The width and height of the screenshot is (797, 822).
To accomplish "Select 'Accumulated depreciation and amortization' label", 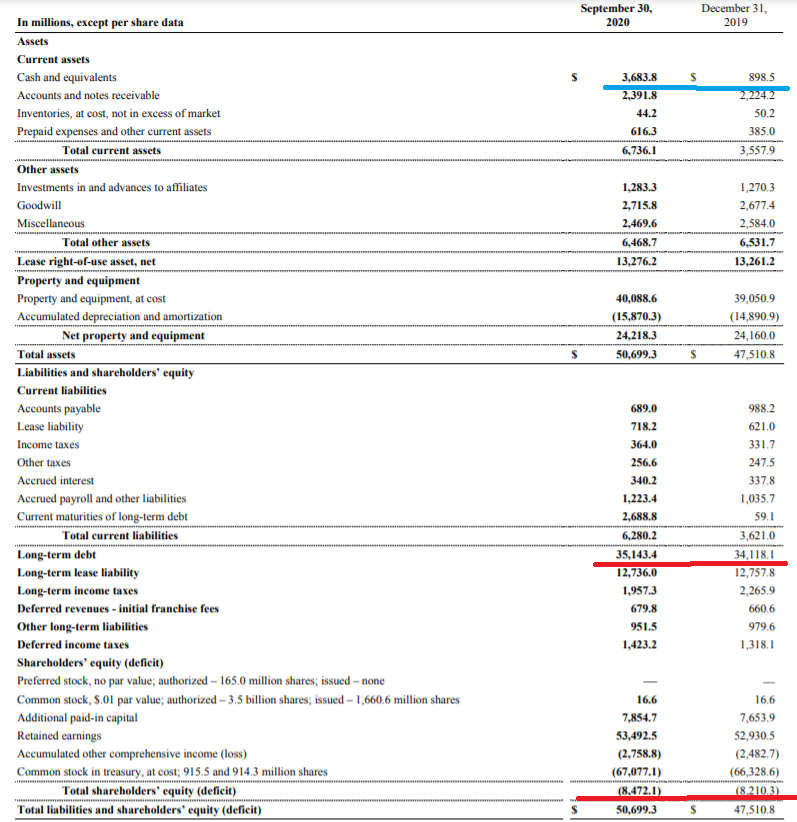I will [x=120, y=317].
